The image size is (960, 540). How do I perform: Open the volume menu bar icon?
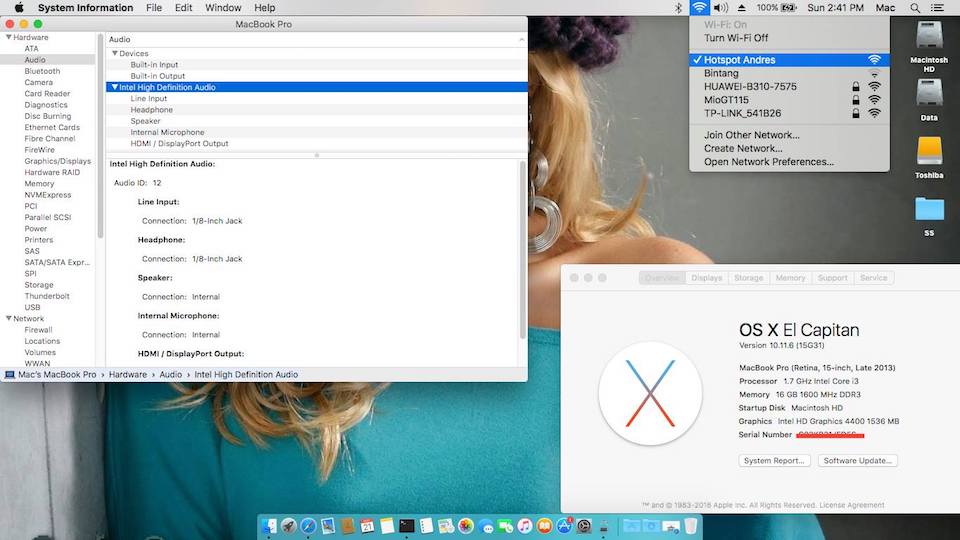(721, 8)
